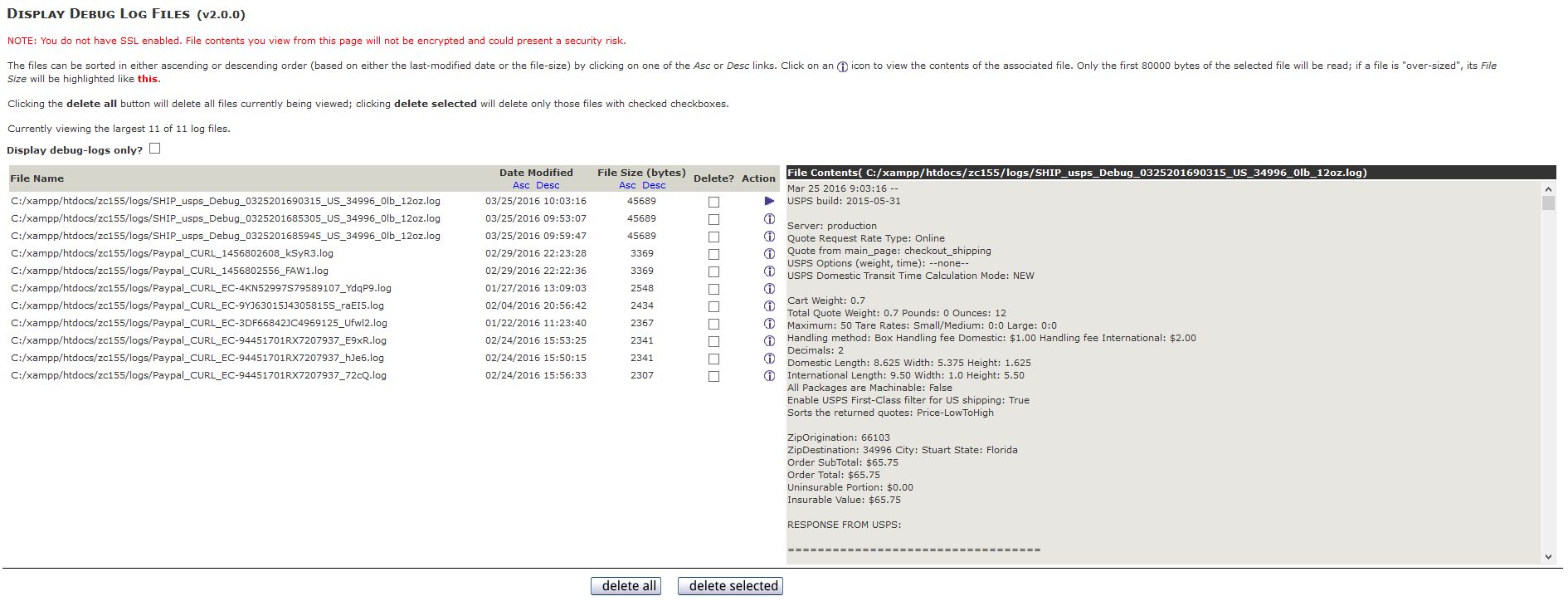
Task: Check the delete box on the YdqP9.log row
Action: [713, 289]
